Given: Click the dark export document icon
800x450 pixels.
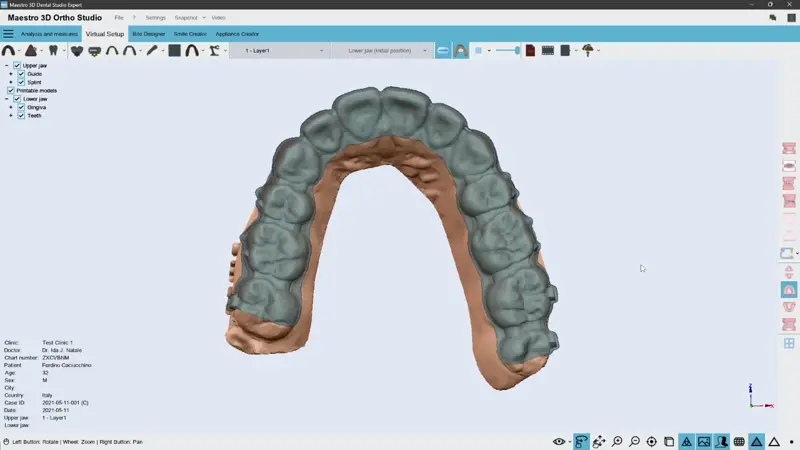Looking at the screenshot, I should 565,51.
